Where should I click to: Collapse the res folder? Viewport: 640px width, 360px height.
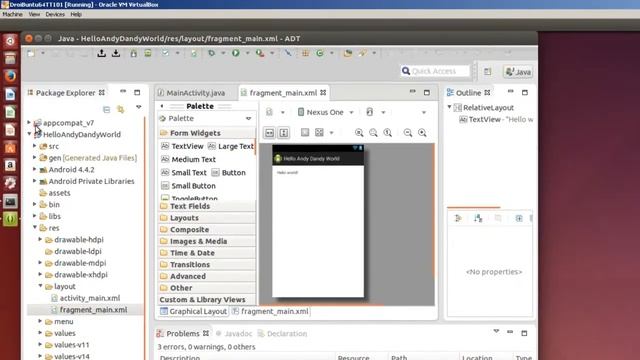click(35, 227)
